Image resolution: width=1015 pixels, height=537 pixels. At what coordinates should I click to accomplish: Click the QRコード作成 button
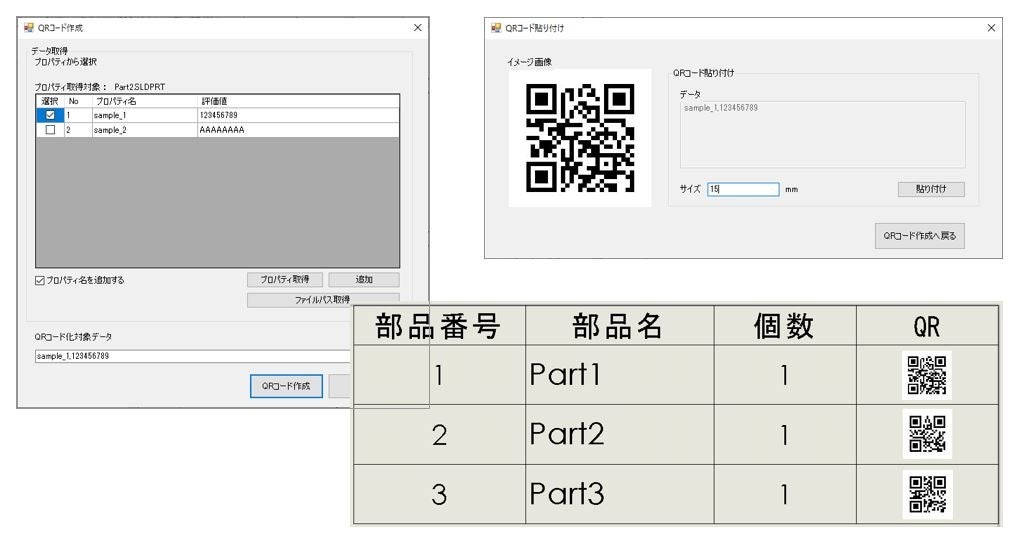pyautogui.click(x=286, y=386)
